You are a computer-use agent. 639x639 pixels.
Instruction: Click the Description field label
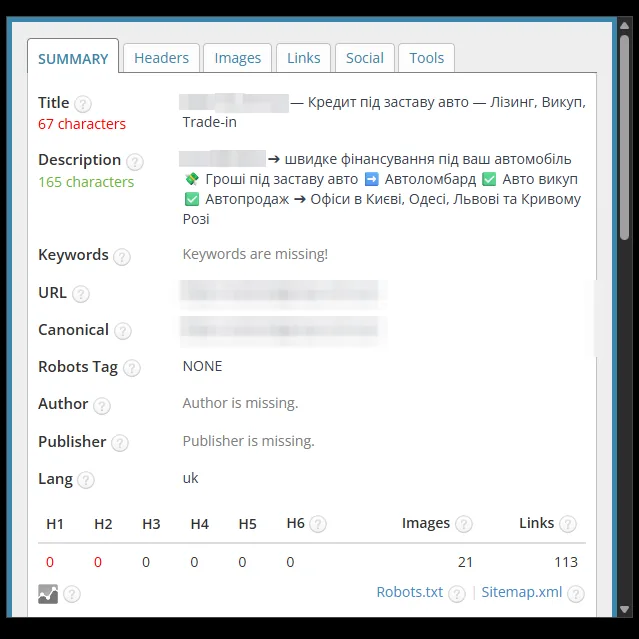(x=79, y=160)
